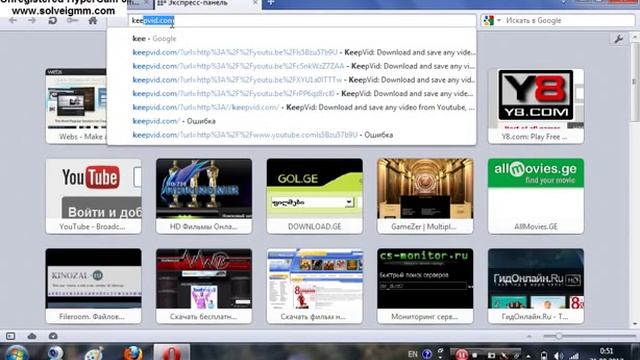This screenshot has width=640, height=360.
Task: Pause recording with red pause button
Action: pyautogui.click(x=462, y=355)
